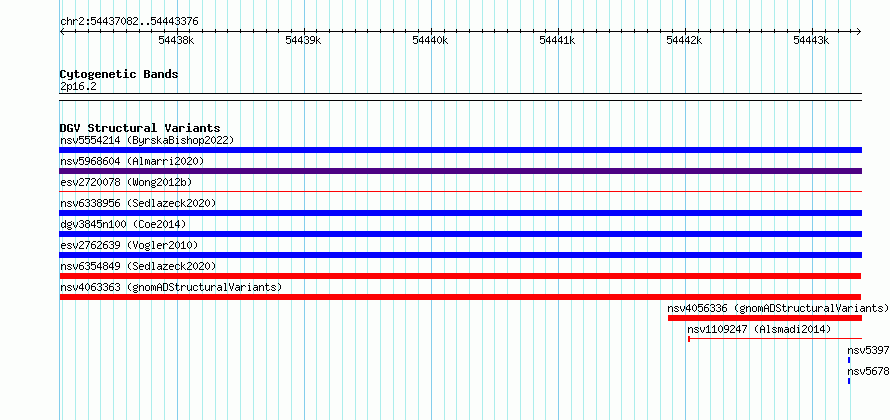Select the red nsv6354849 variant bar
Image resolution: width=890 pixels, height=420 pixels.
(x=460, y=276)
